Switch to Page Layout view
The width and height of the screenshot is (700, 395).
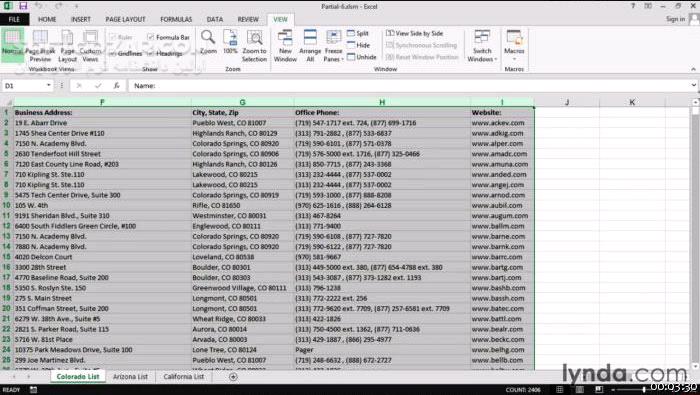coord(67,46)
